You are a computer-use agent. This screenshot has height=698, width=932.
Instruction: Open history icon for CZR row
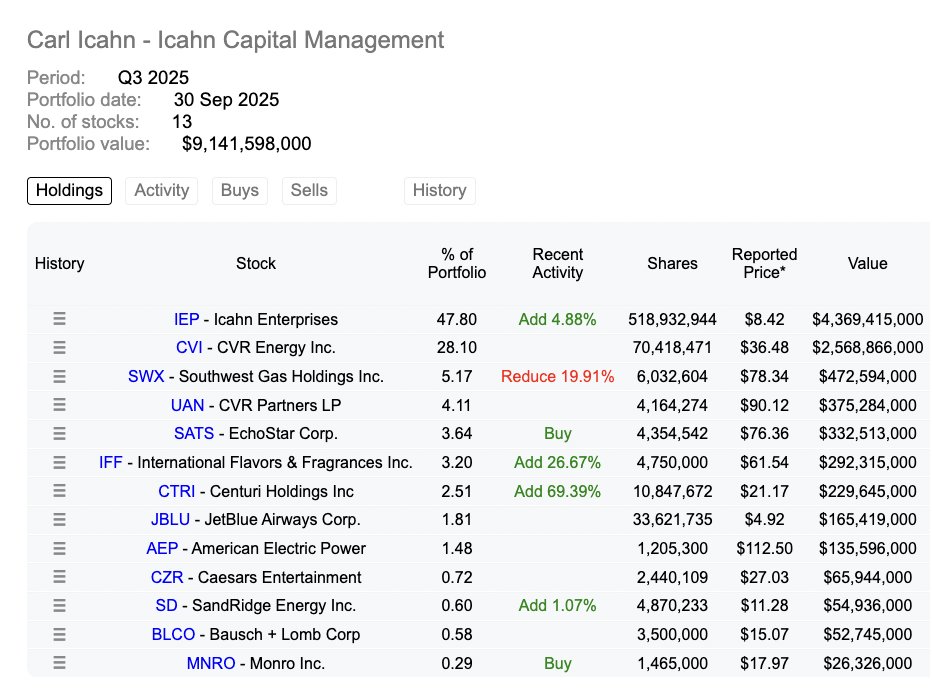59,577
